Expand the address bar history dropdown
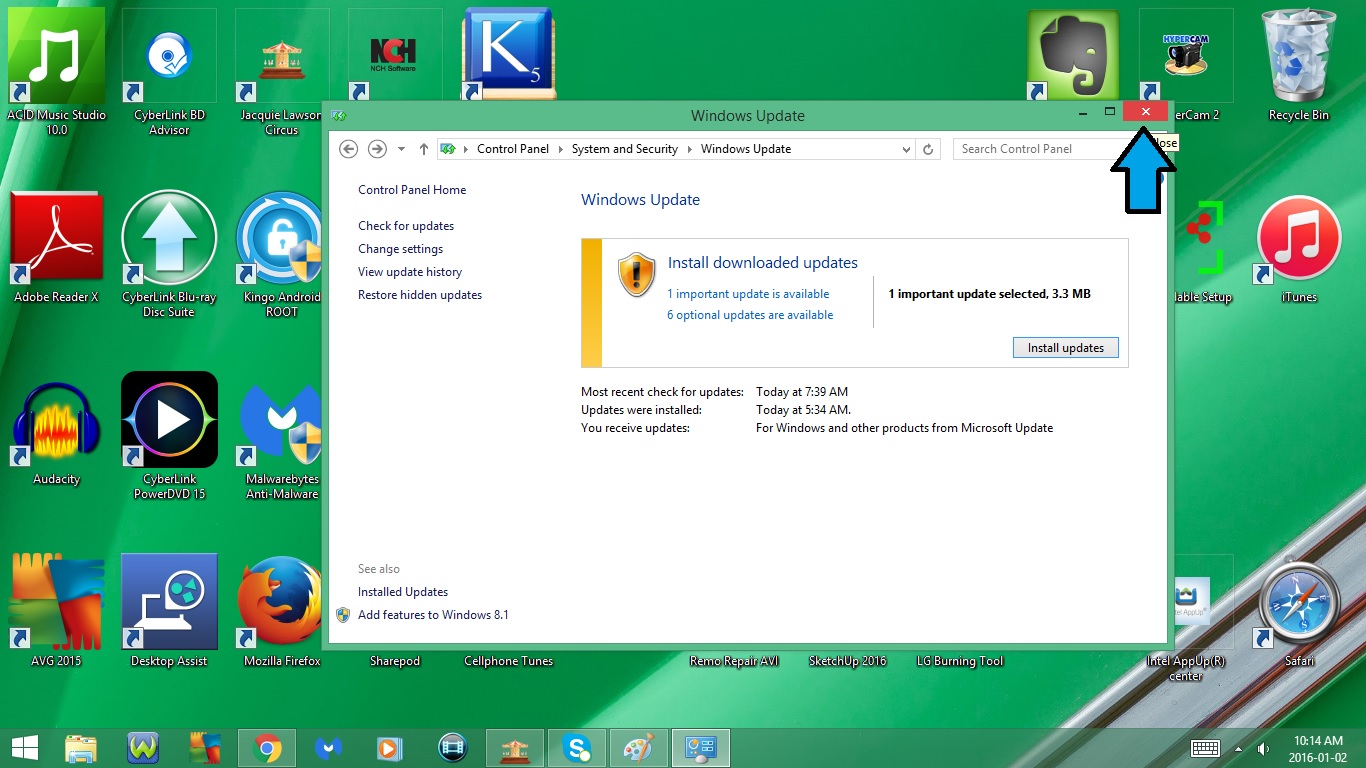1366x768 pixels. tap(906, 149)
